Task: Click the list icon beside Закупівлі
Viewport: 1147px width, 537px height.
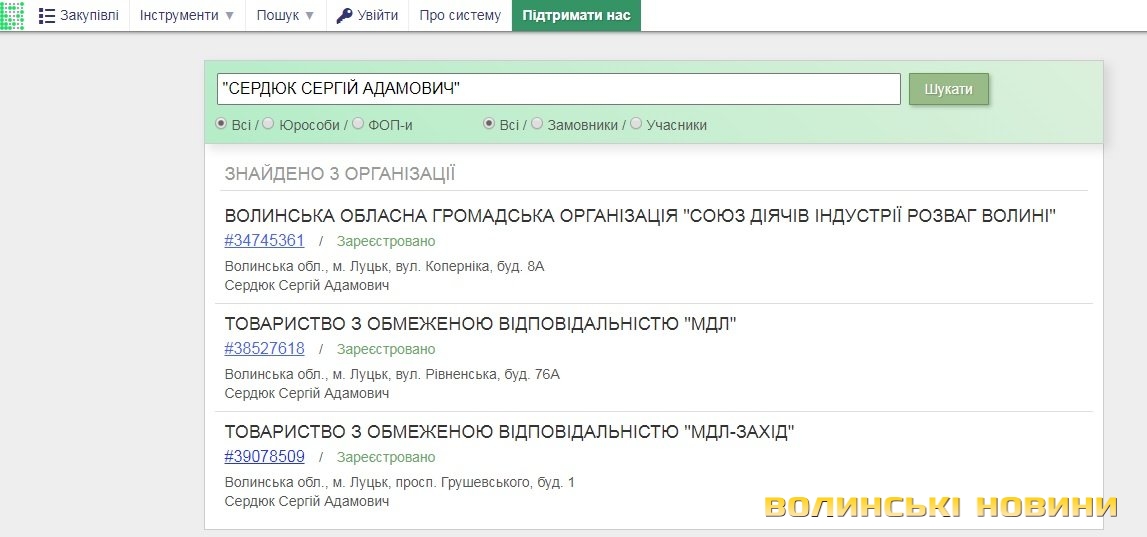Action: [x=47, y=16]
